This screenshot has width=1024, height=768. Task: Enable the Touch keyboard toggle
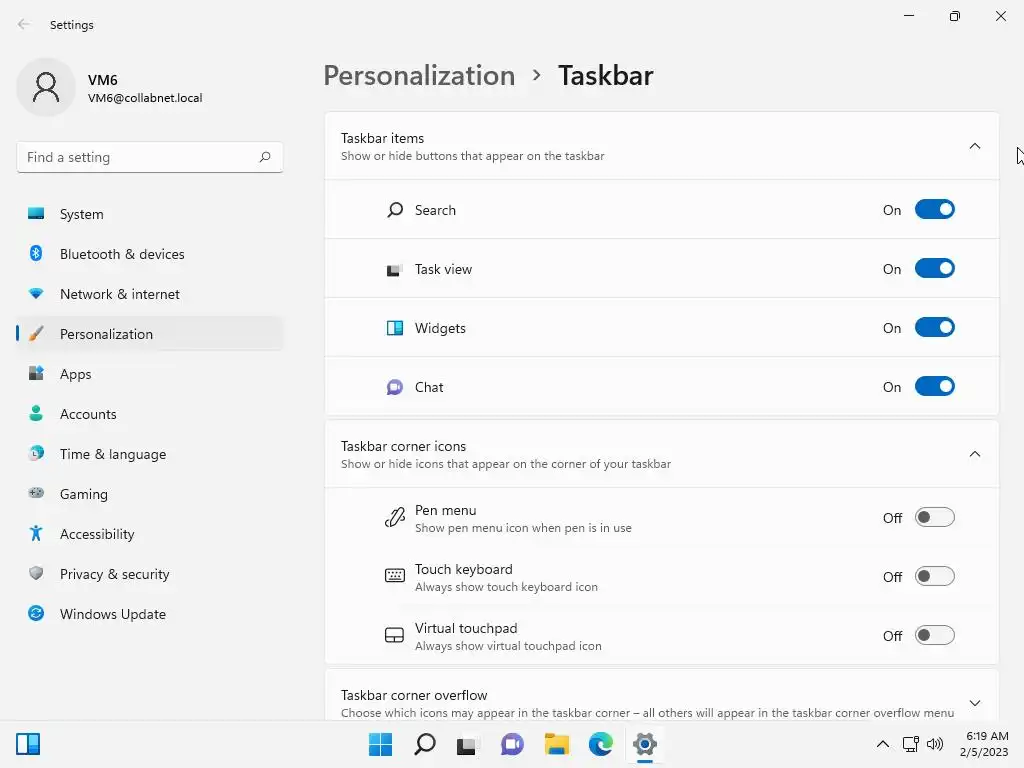(x=935, y=576)
